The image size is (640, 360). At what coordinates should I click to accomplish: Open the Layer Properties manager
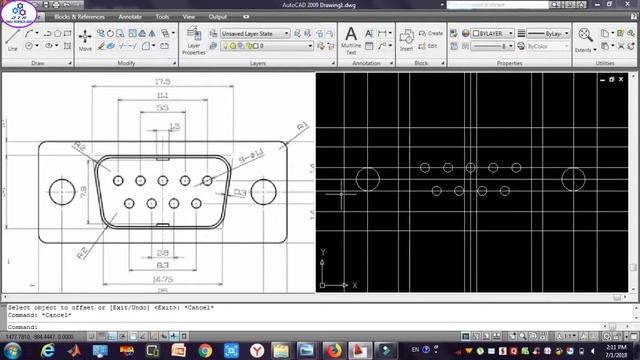tap(193, 40)
